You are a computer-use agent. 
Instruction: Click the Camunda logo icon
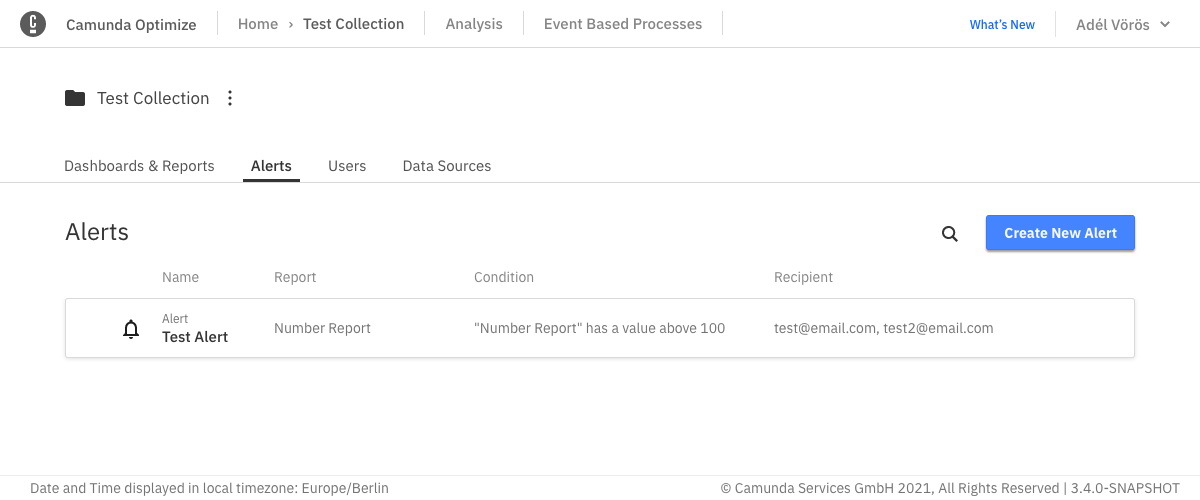point(33,24)
